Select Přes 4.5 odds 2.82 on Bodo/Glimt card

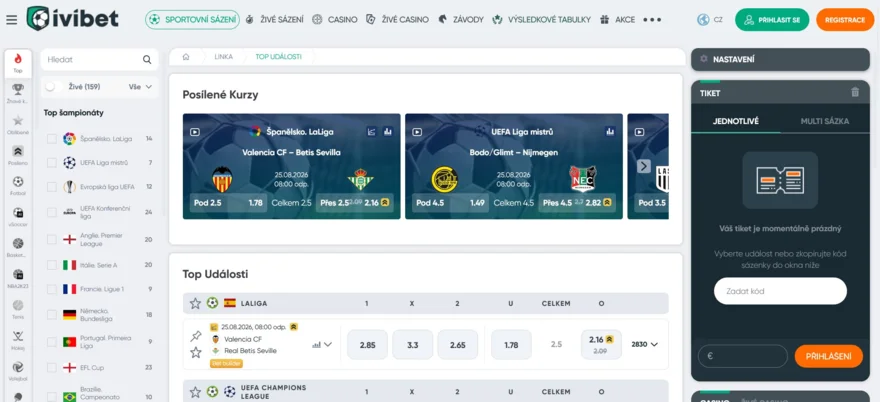click(x=577, y=203)
